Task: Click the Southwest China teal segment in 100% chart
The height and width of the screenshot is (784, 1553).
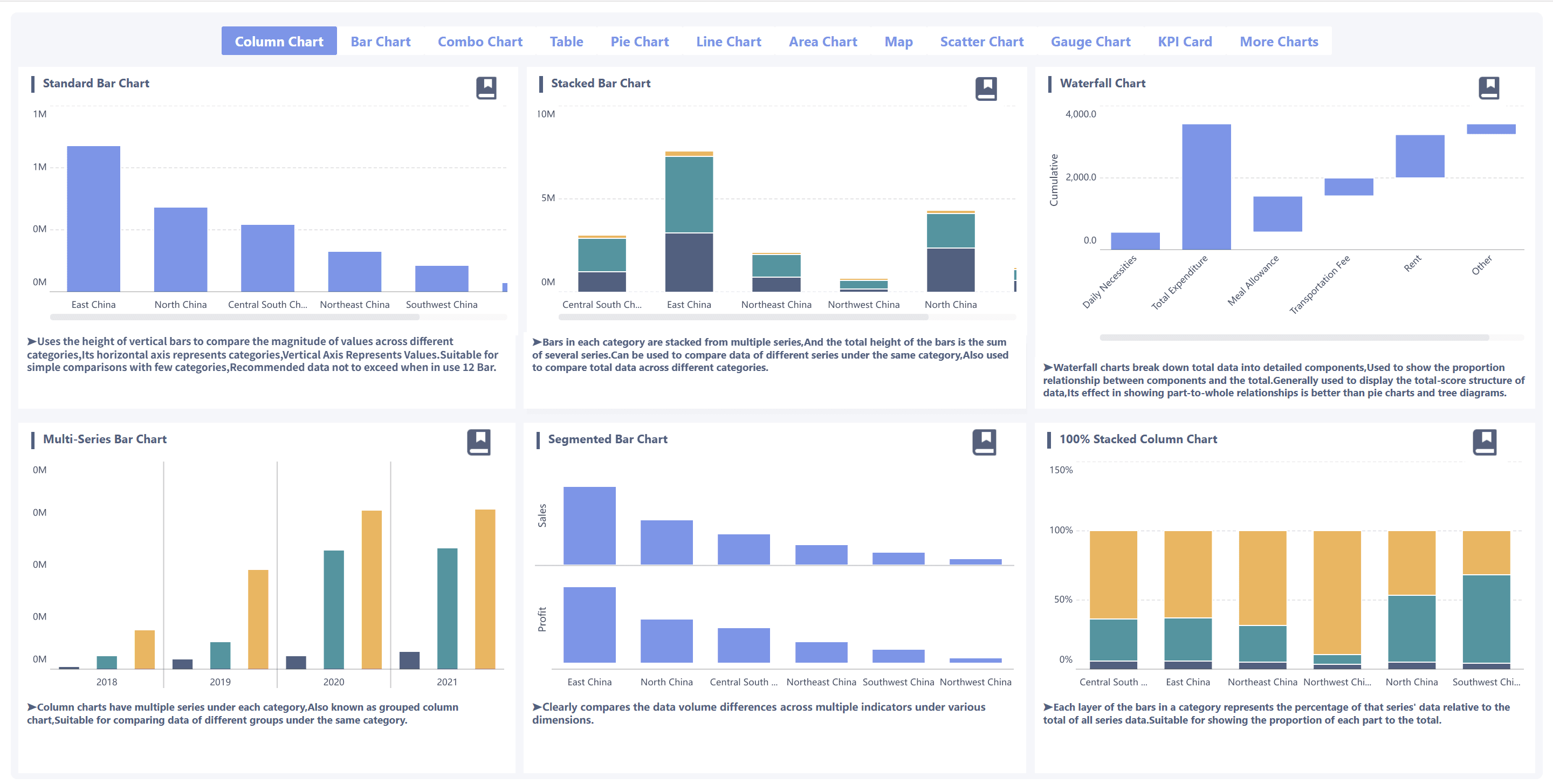Action: [1486, 619]
